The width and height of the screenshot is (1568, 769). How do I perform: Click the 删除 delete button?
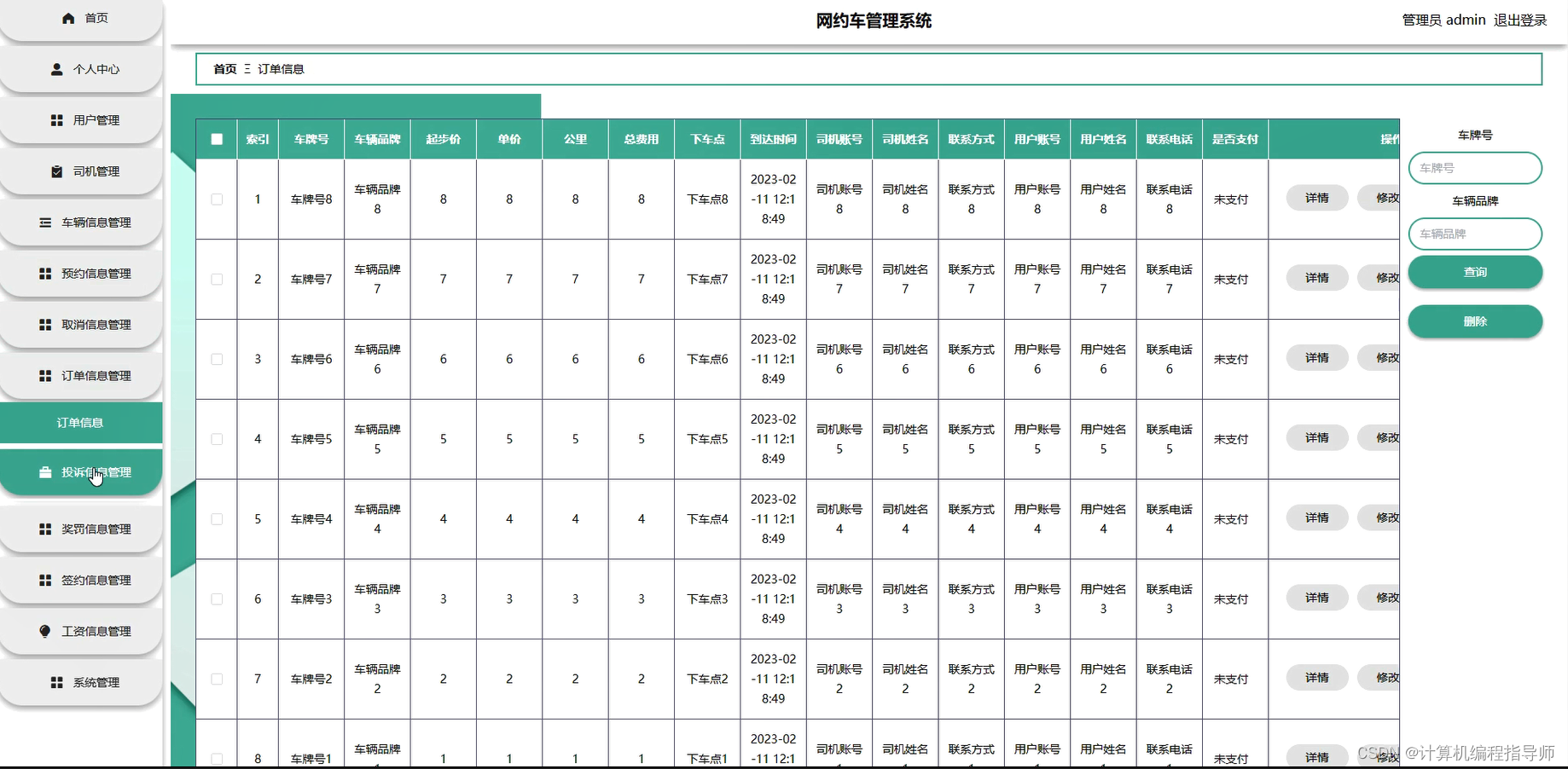1475,321
